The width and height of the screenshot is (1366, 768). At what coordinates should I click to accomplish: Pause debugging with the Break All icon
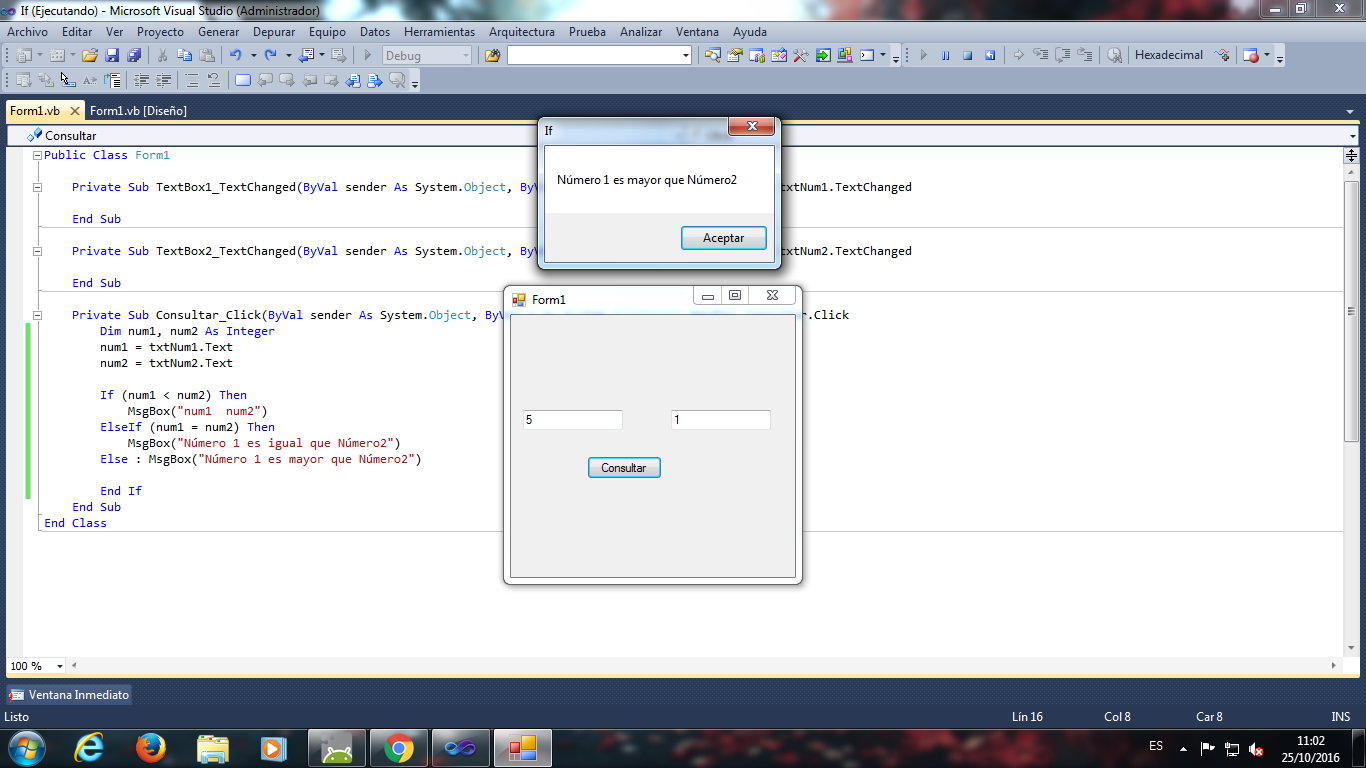pos(945,55)
